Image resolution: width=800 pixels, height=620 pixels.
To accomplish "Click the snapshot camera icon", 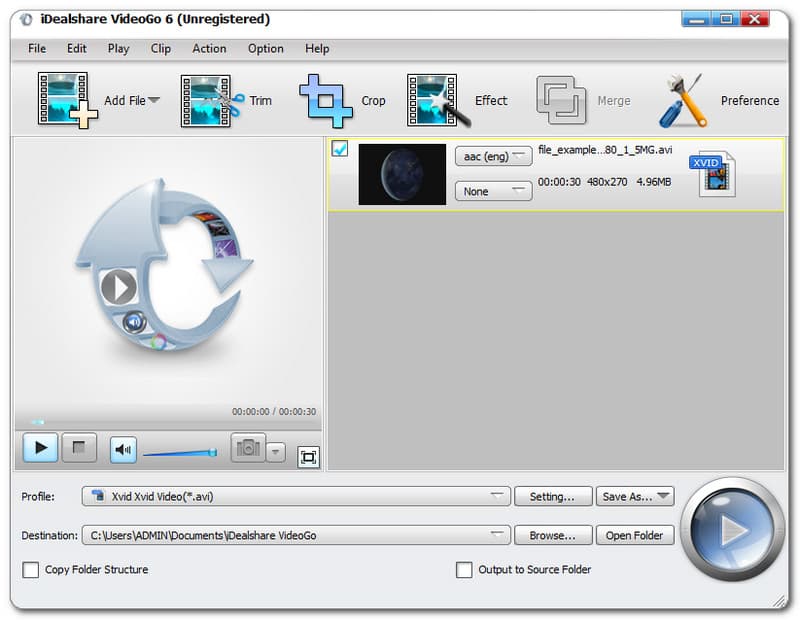I will pos(248,448).
